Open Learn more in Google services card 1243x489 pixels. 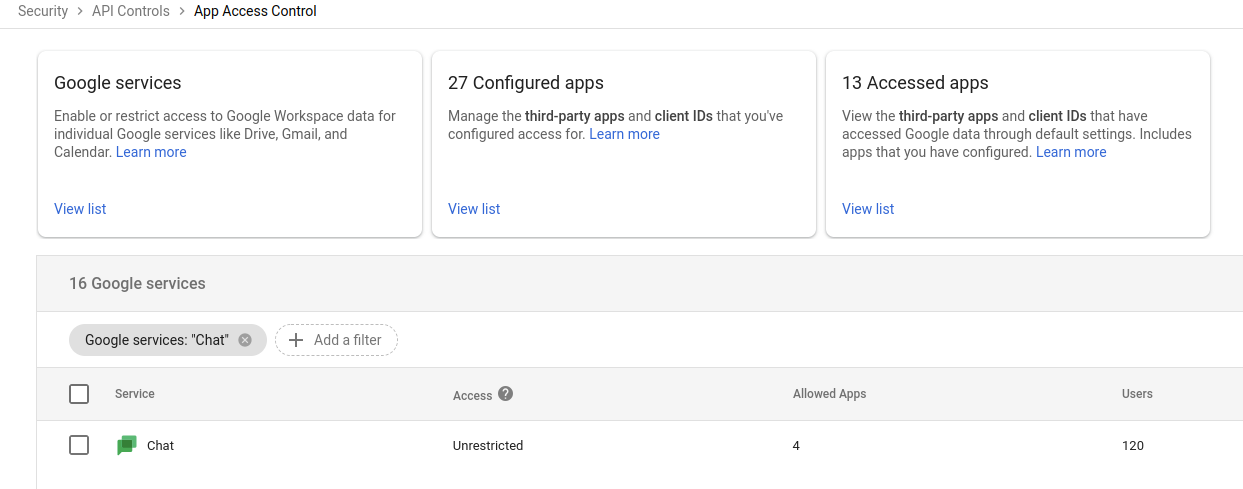point(151,152)
